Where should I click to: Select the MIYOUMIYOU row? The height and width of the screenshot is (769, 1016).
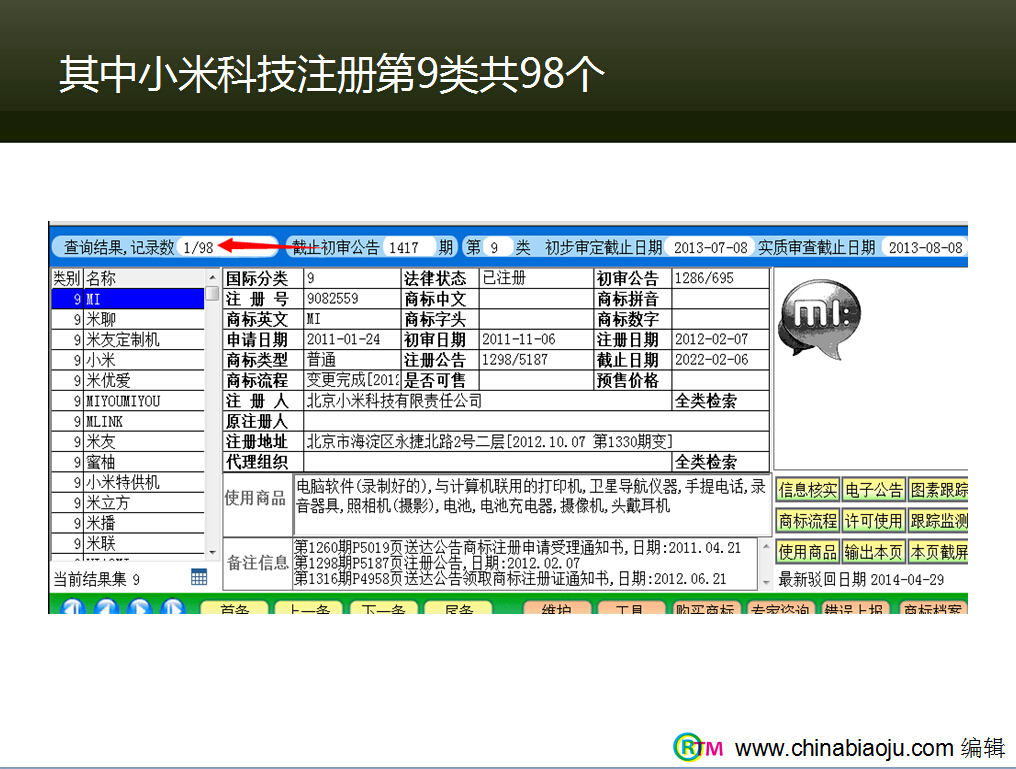[x=128, y=401]
